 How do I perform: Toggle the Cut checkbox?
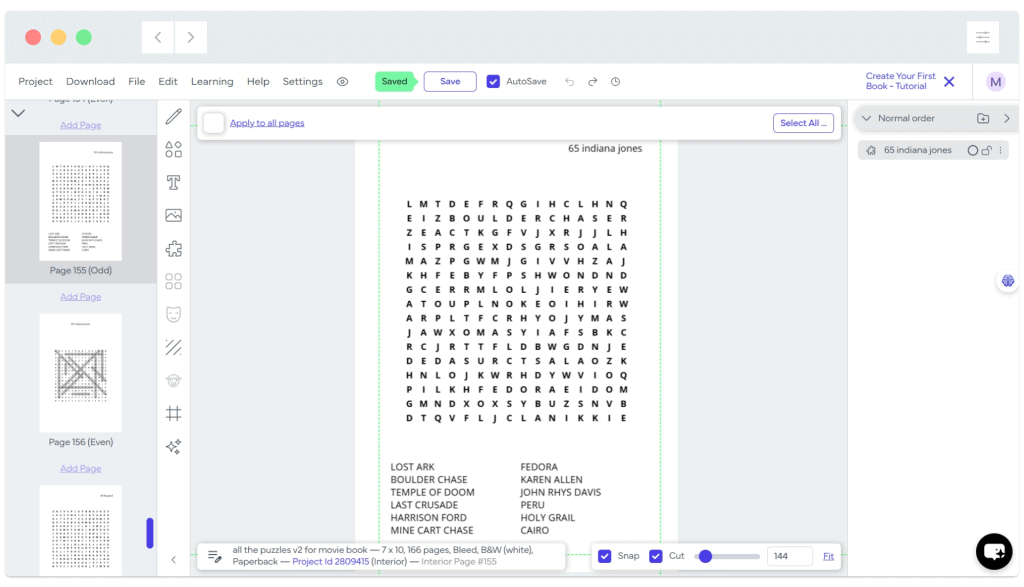point(656,556)
